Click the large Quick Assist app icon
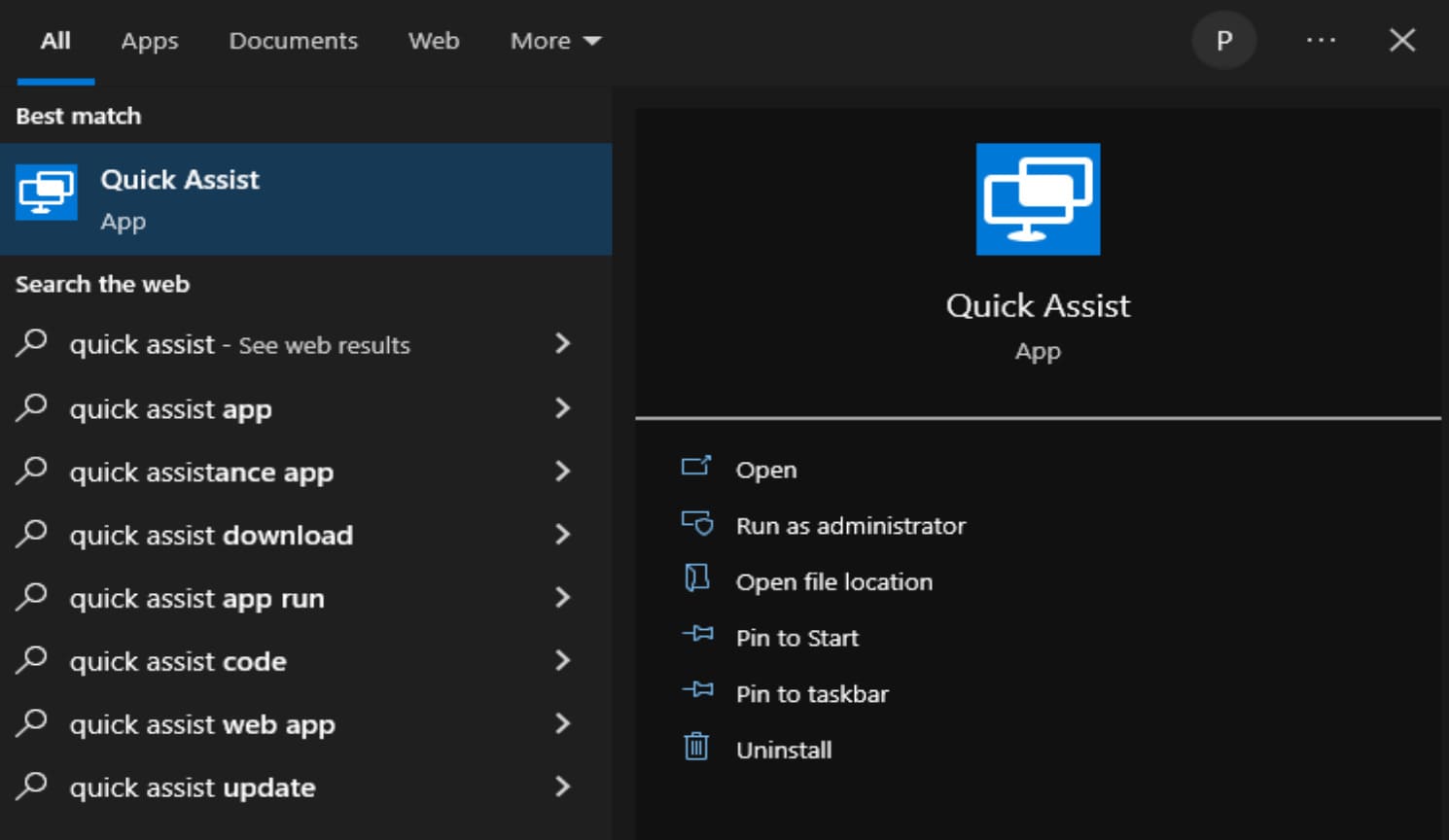This screenshot has width=1449, height=840. [x=1038, y=199]
